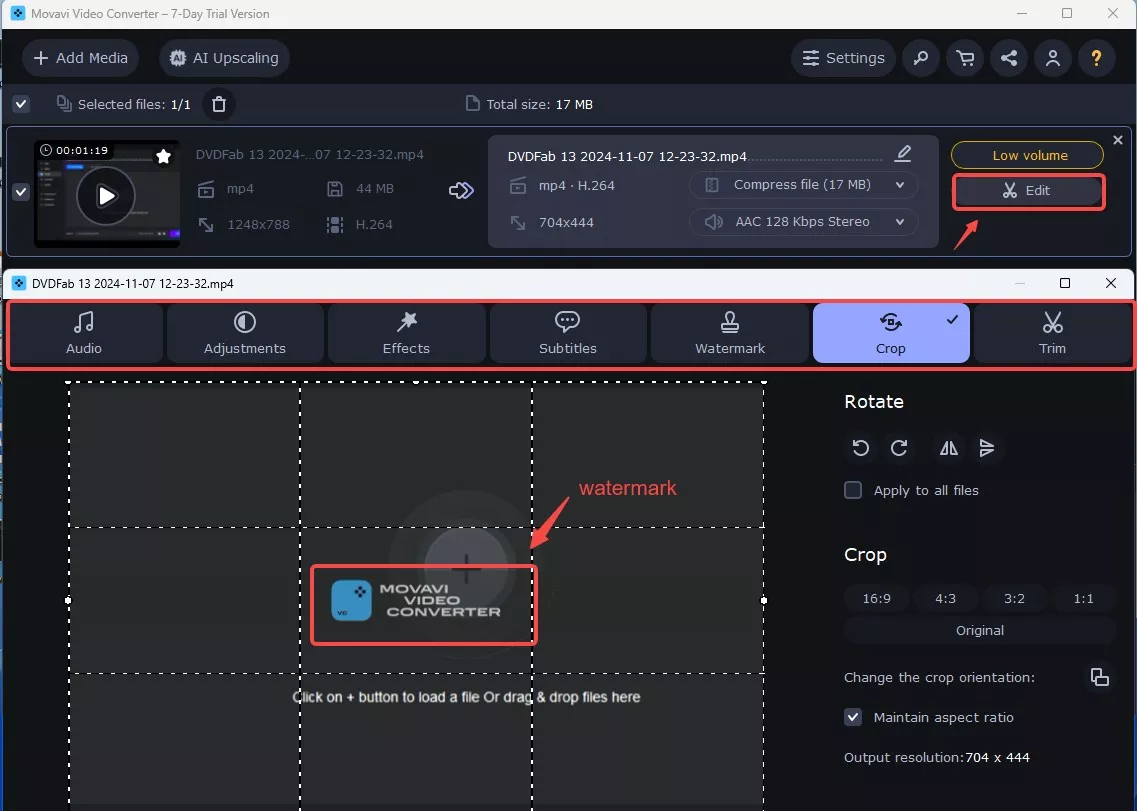
Task: Open the shopping cart icon
Action: tap(965, 58)
